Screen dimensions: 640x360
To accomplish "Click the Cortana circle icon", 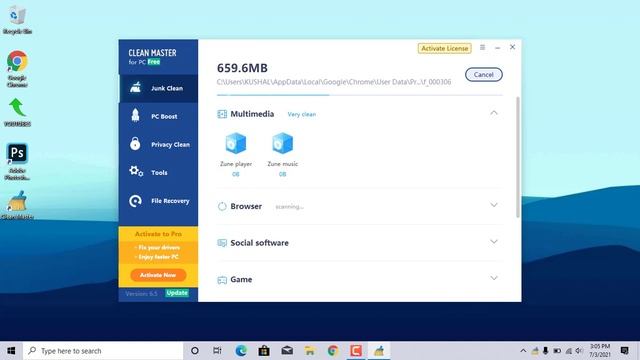I will (195, 351).
